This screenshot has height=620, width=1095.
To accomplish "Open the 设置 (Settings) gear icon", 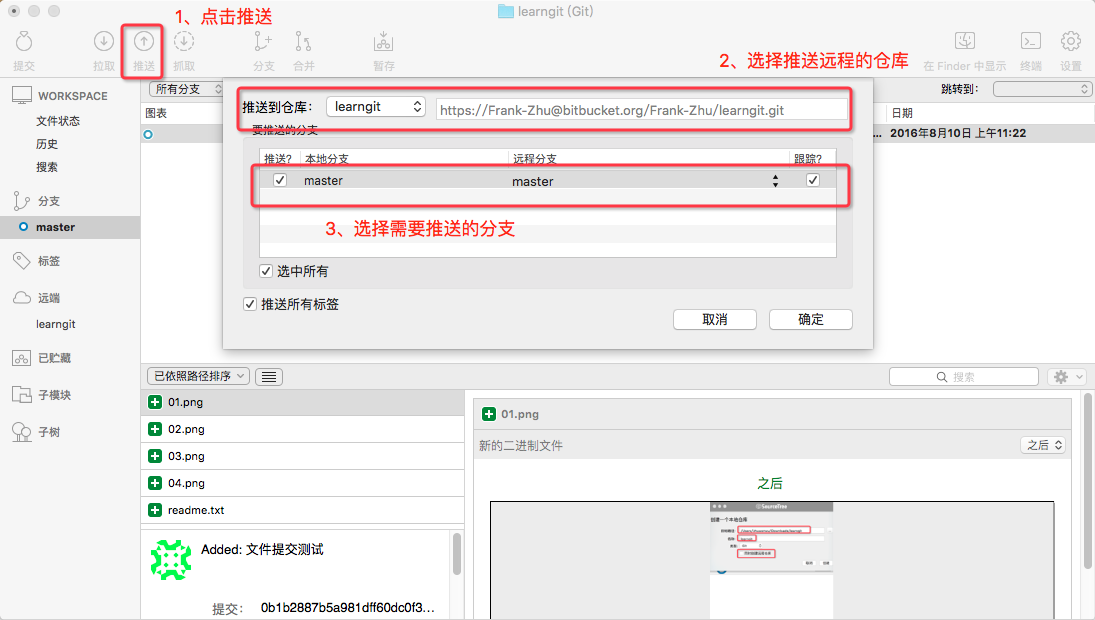I will coord(1071,41).
